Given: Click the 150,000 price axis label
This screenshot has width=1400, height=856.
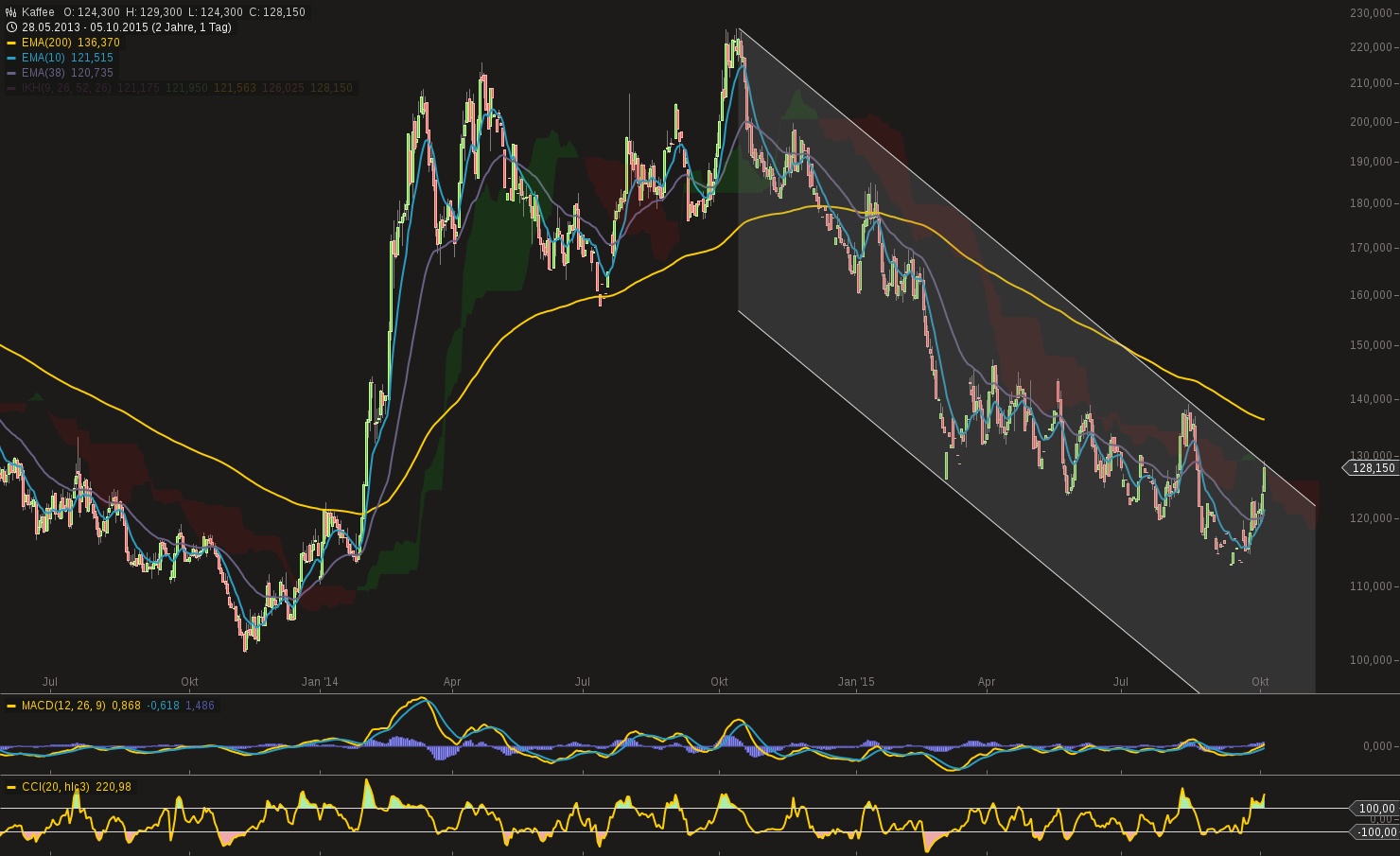Looking at the screenshot, I should point(1371,345).
